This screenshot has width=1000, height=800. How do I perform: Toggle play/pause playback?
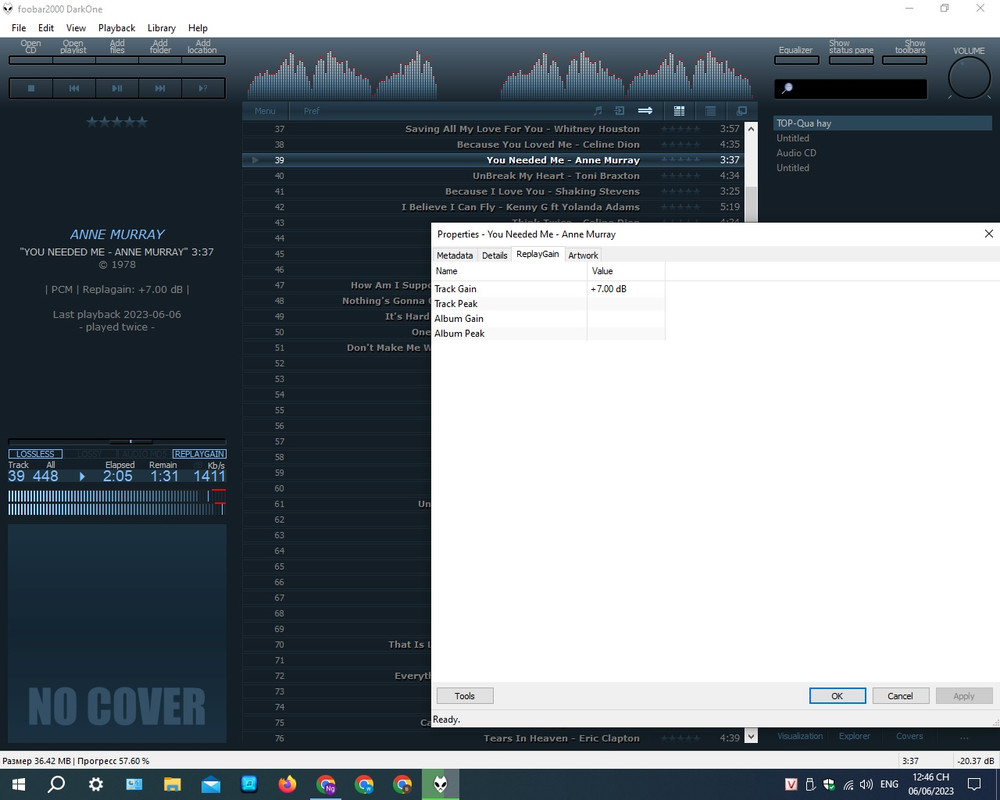[x=117, y=88]
